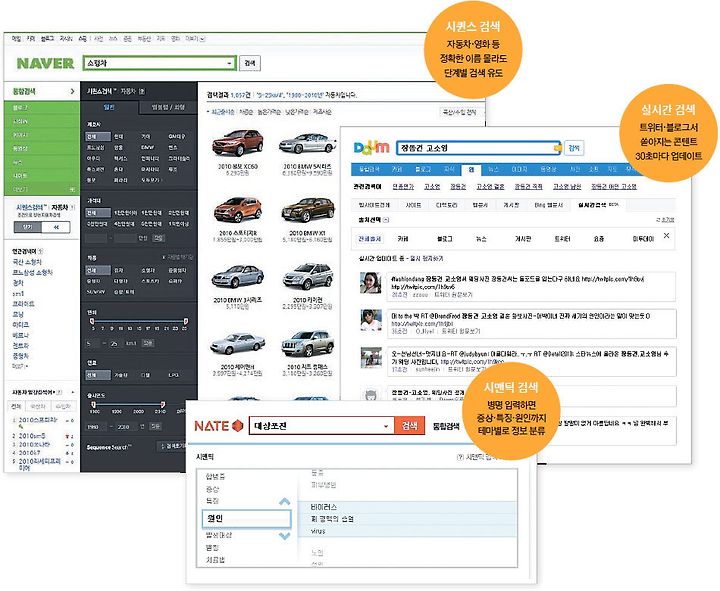720x591 pixels.
Task: Click the right handle of 출시년도 slider
Action: pyautogui.click(x=163, y=405)
